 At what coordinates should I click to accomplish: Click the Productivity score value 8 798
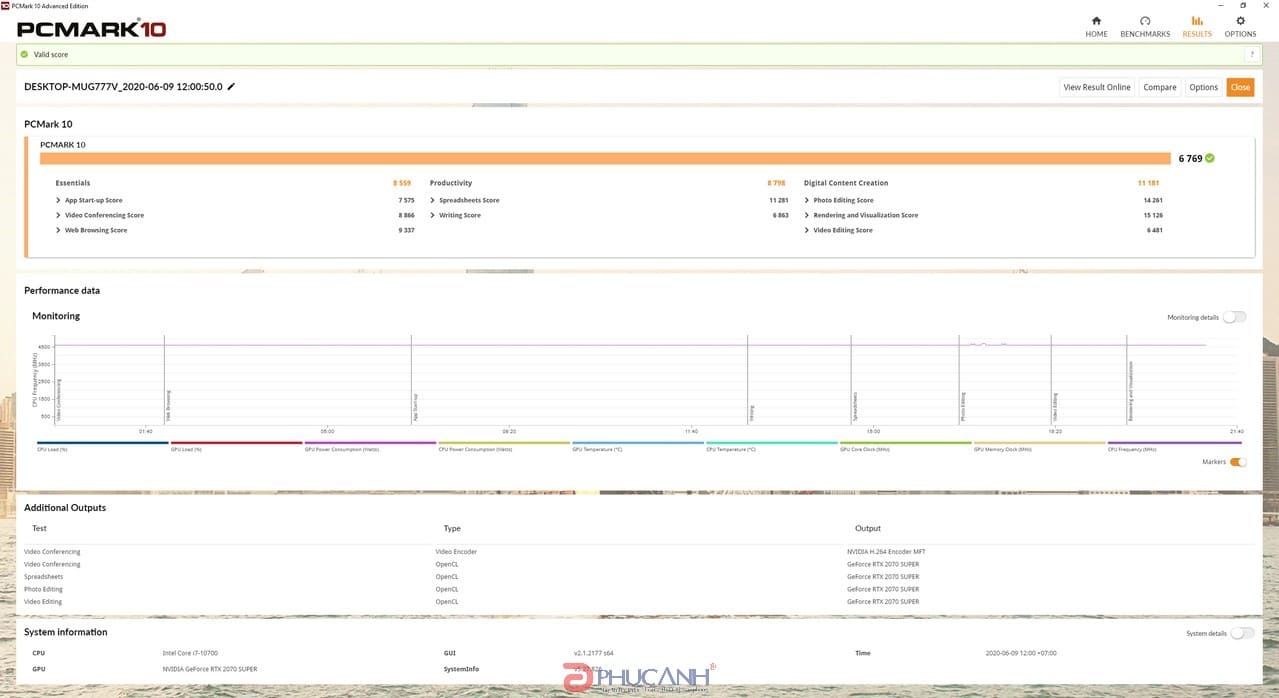click(777, 183)
